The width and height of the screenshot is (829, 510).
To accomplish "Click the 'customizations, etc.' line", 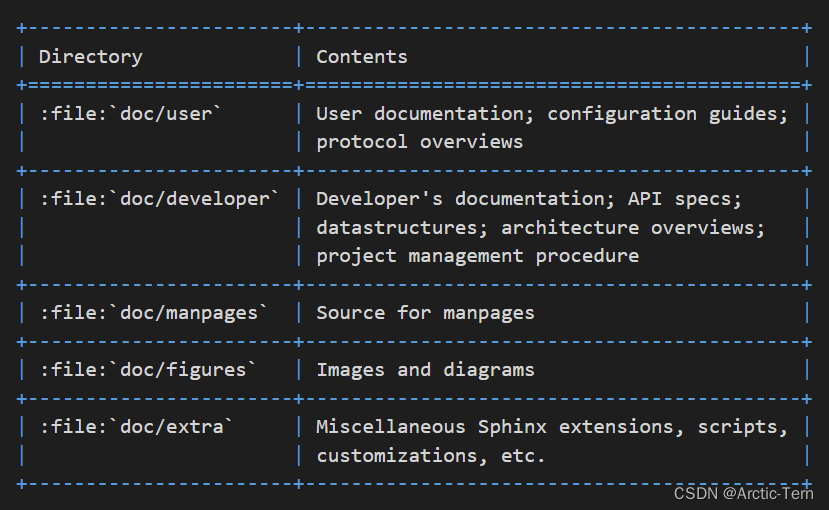I will coord(430,456).
